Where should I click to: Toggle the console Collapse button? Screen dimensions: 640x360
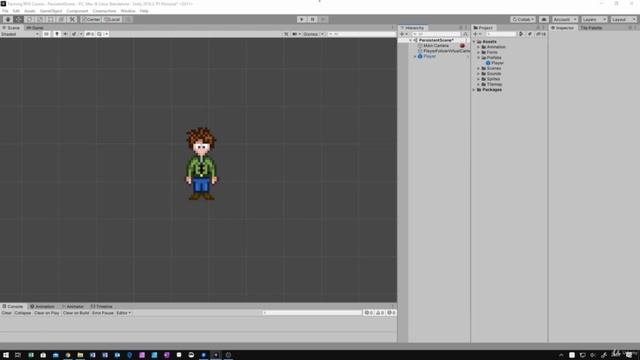22,313
